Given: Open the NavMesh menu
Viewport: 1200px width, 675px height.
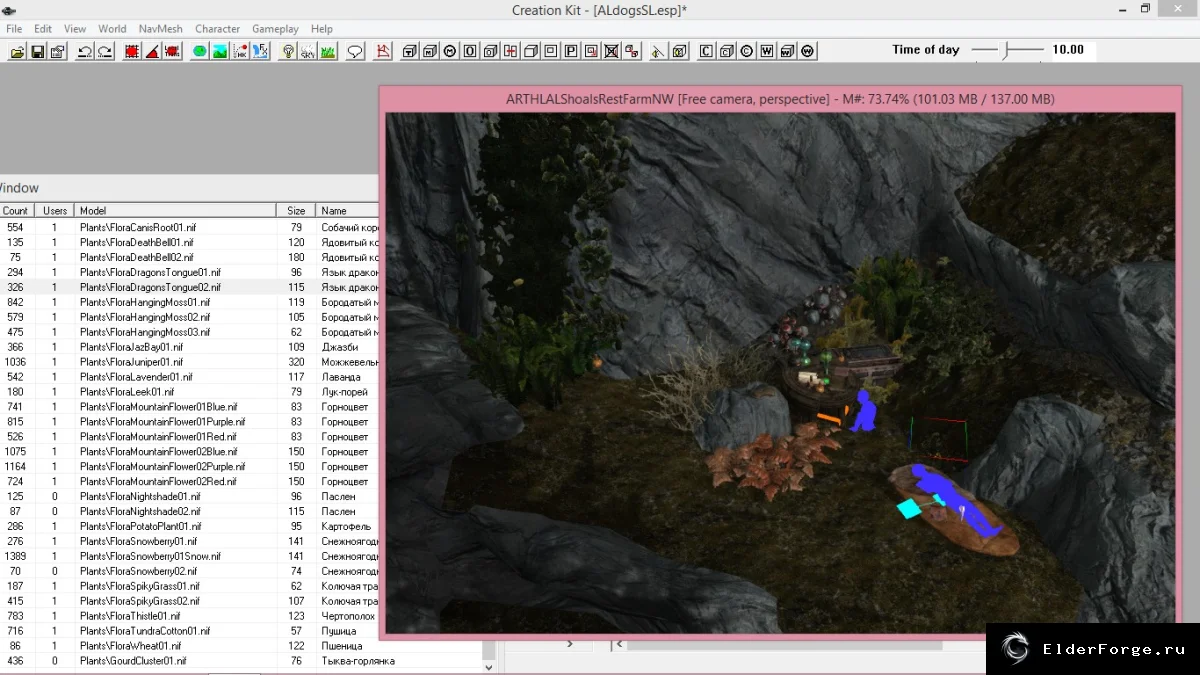Looking at the screenshot, I should [x=160, y=29].
